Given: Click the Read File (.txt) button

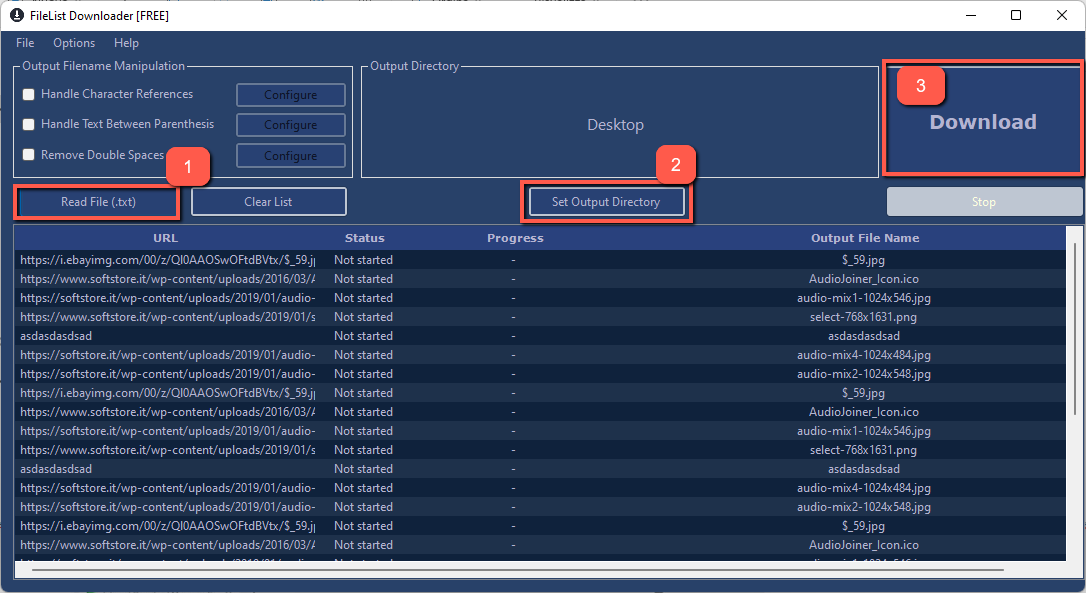Looking at the screenshot, I should tap(96, 201).
